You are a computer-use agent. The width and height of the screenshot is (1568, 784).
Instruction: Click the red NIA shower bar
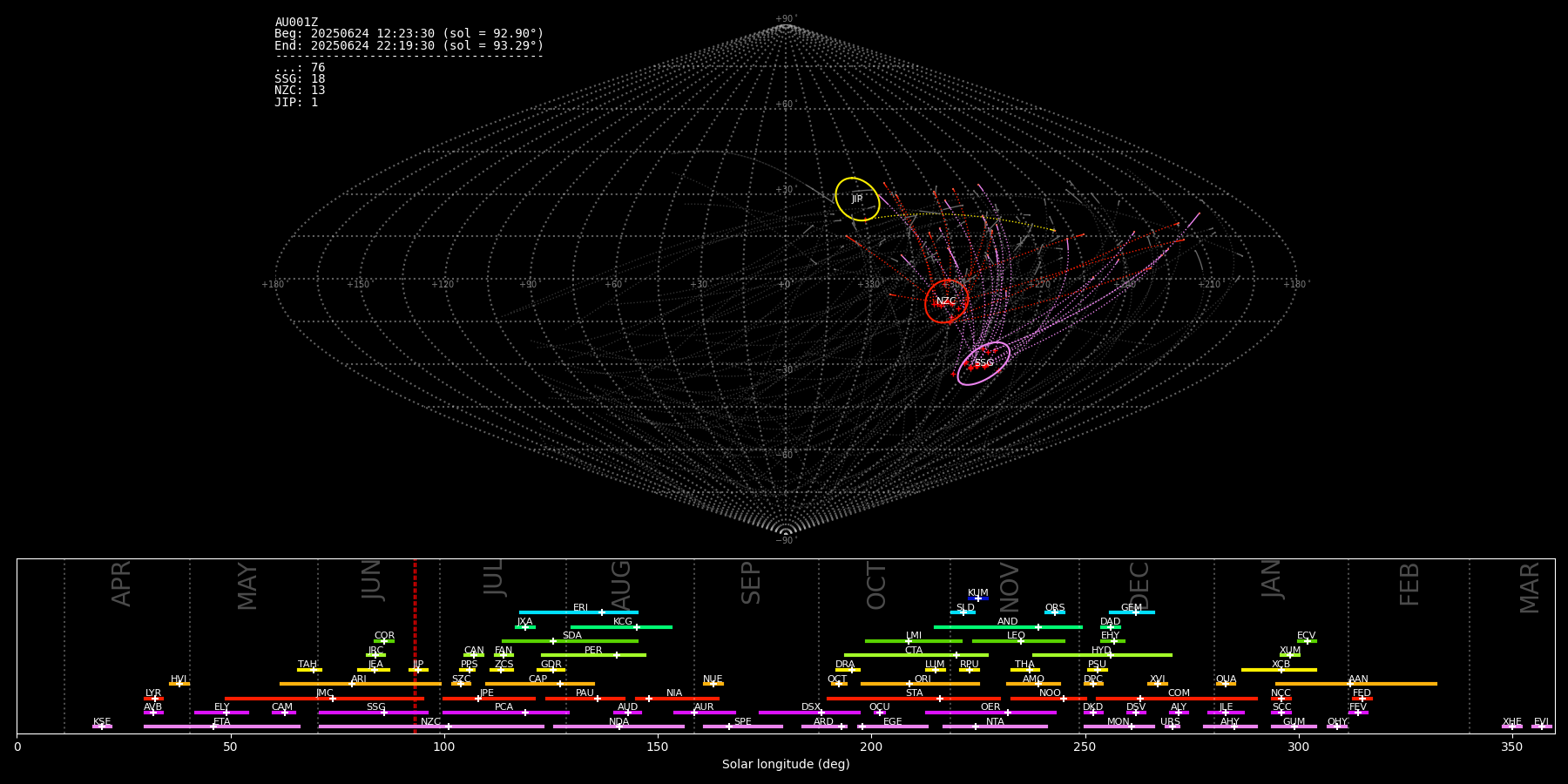tap(677, 699)
